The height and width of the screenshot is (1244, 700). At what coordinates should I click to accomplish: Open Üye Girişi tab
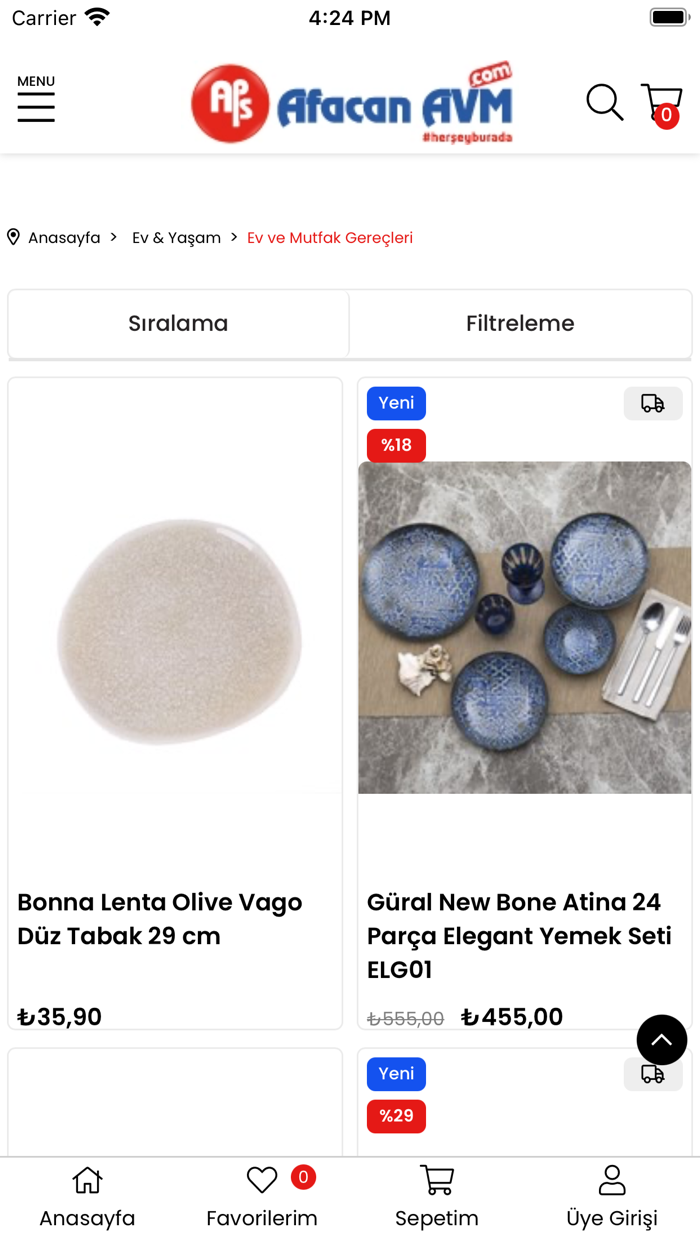(x=612, y=1197)
